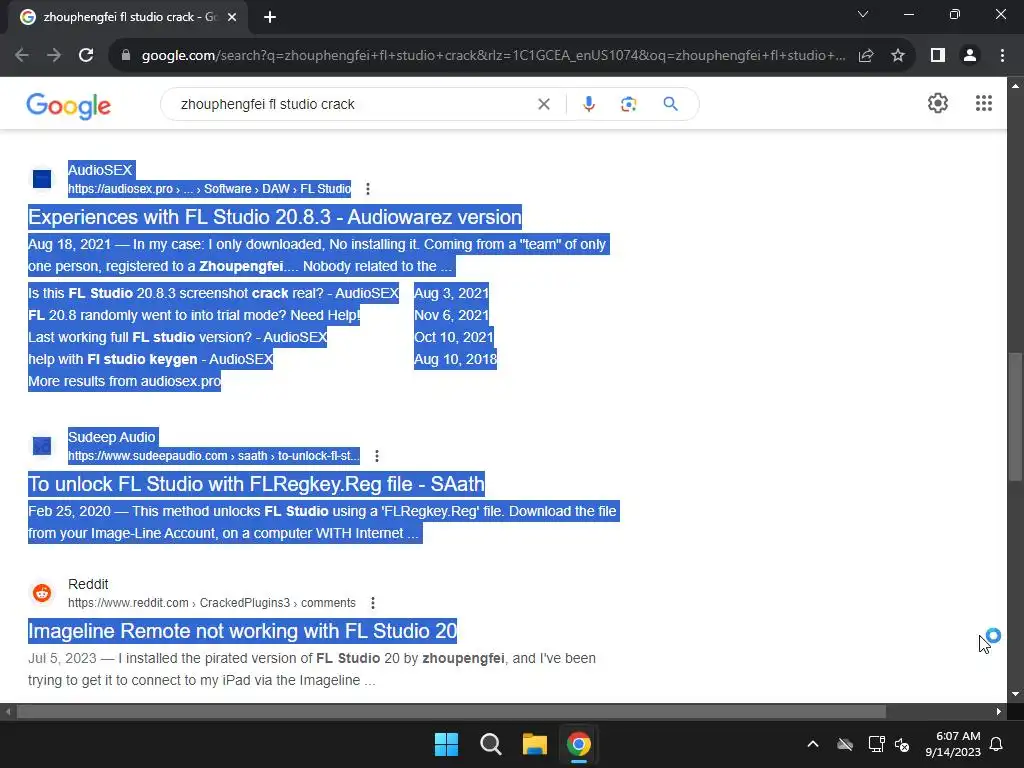Search by image with Google Lens
The width and height of the screenshot is (1024, 768).
point(628,104)
